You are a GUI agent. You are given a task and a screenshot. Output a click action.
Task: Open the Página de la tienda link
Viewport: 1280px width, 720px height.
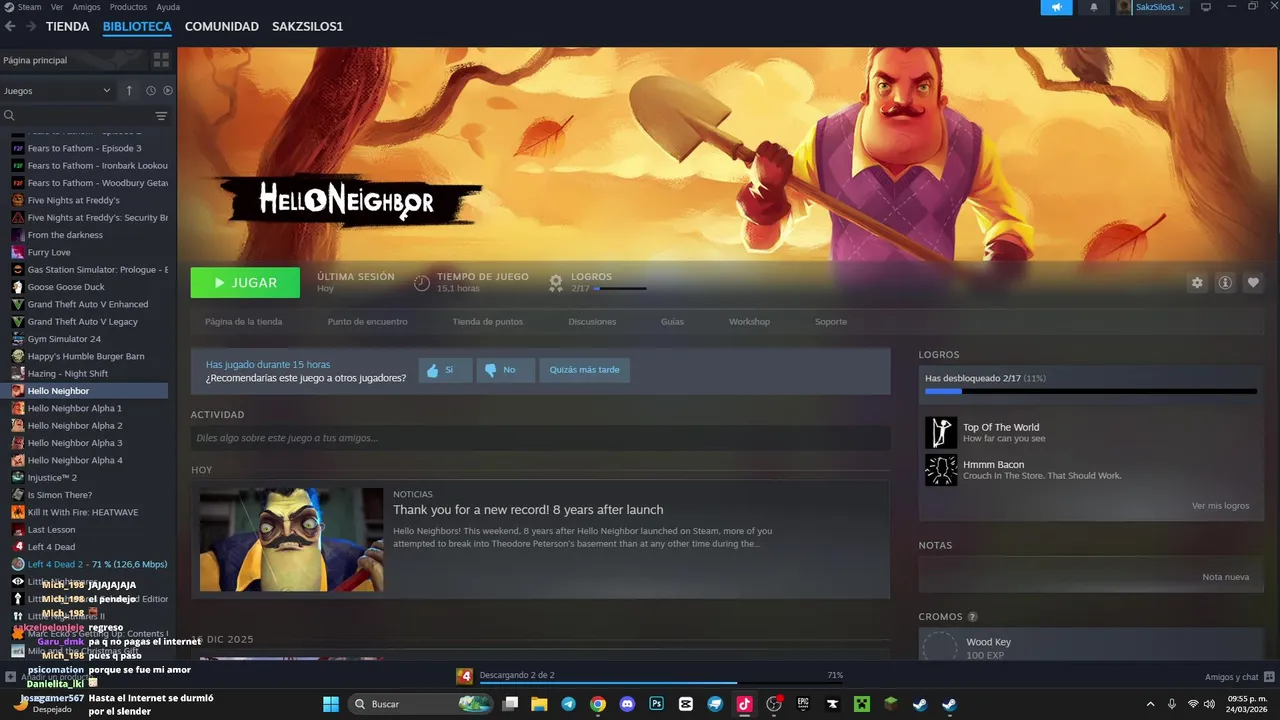pyautogui.click(x=243, y=322)
